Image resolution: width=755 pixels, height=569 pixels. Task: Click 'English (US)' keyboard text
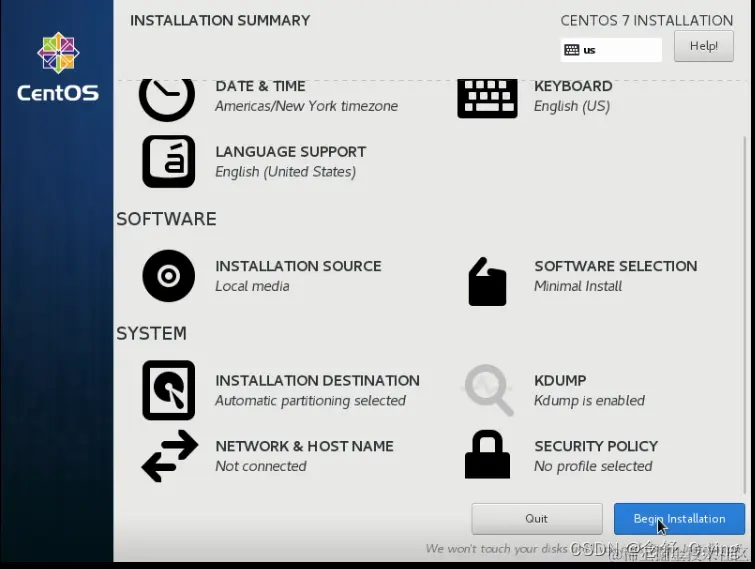pos(572,106)
